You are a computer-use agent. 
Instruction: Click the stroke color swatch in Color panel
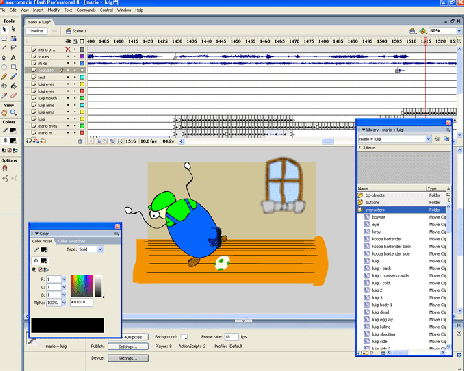43,249
